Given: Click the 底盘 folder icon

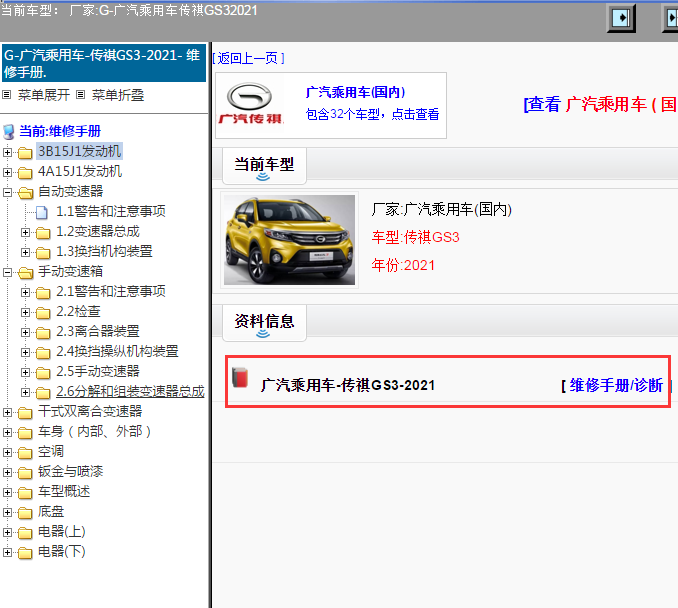Looking at the screenshot, I should (25, 512).
